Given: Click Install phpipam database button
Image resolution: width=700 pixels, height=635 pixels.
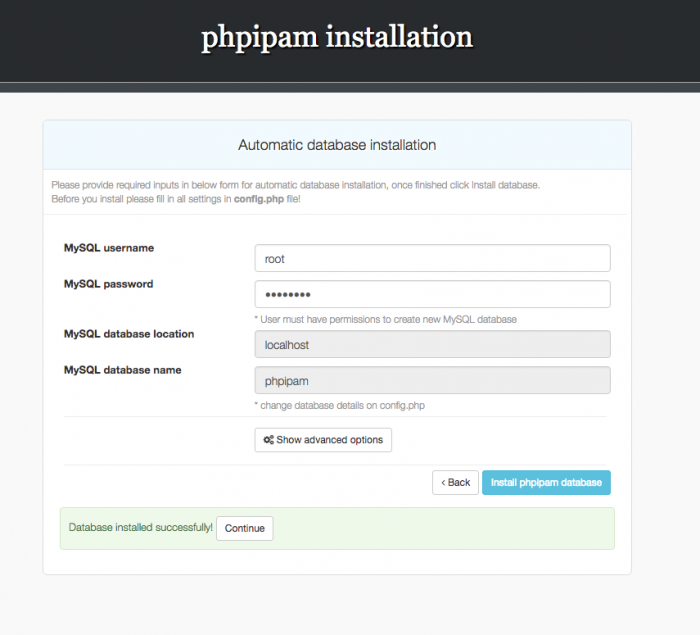Looking at the screenshot, I should click(x=546, y=482).
